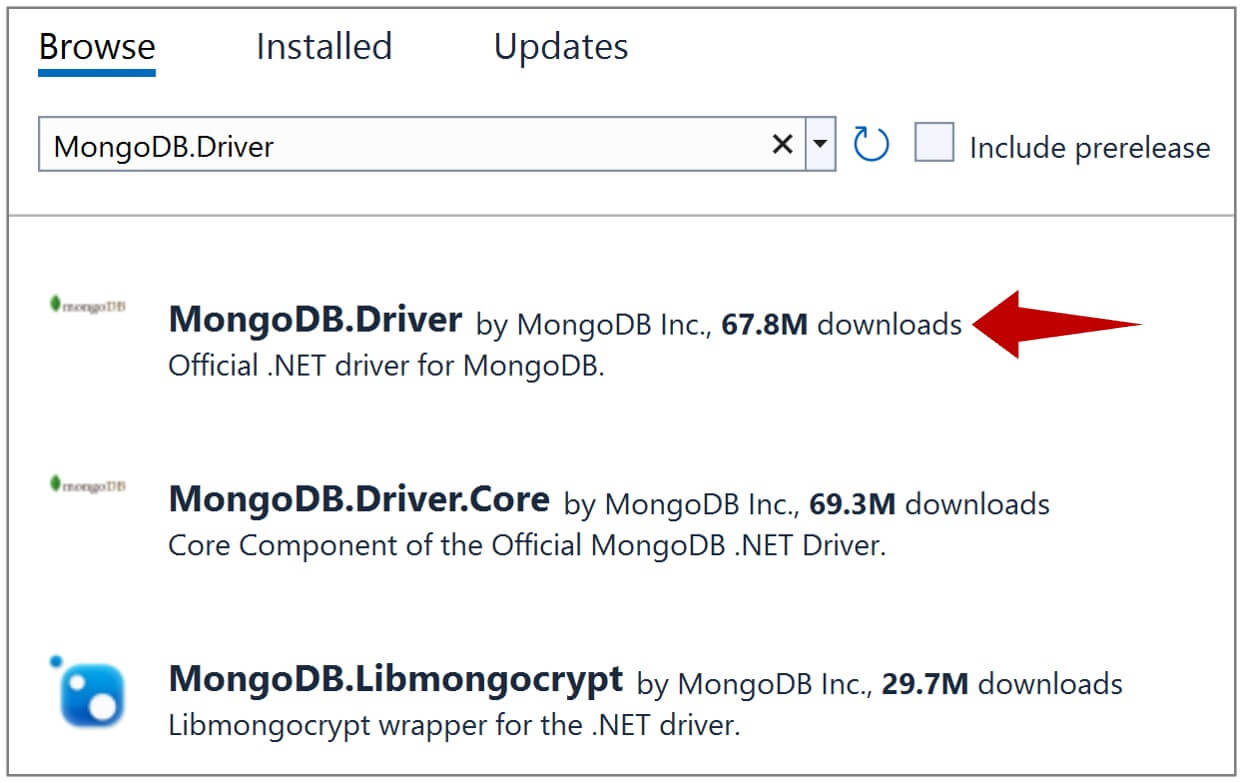Viewport: 1243px width, 783px height.
Task: Enable the Include prerelease checkbox
Action: (935, 143)
